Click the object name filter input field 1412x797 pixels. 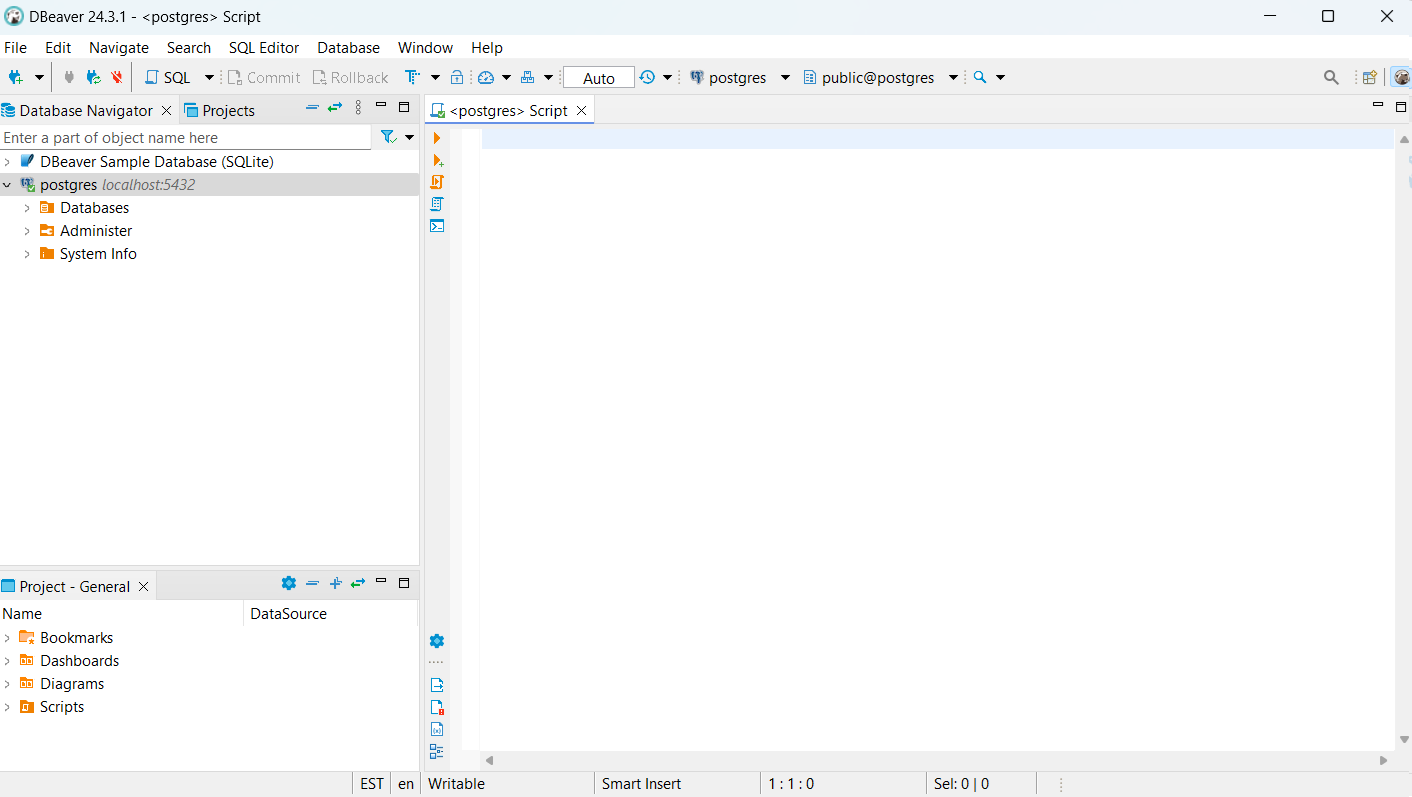185,137
